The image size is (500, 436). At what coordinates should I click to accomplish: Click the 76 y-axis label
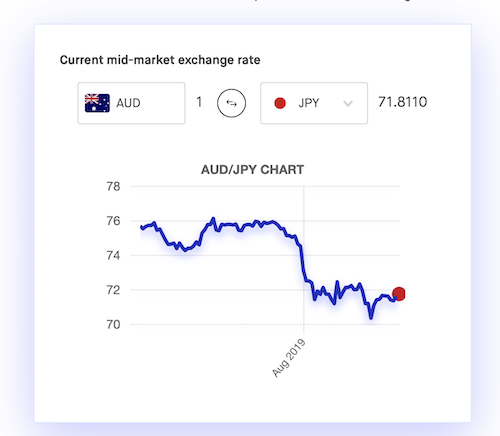[x=113, y=221]
